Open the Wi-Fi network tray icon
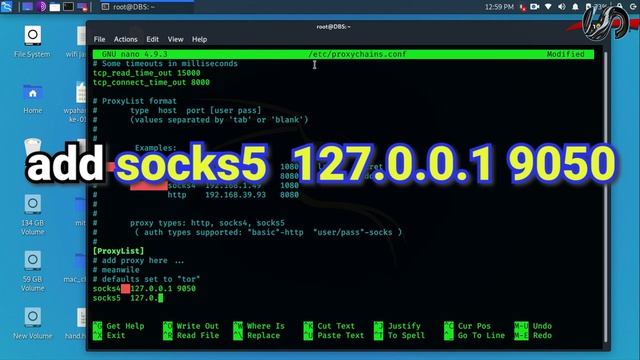Screen dimensions: 640x360 [548, 7]
